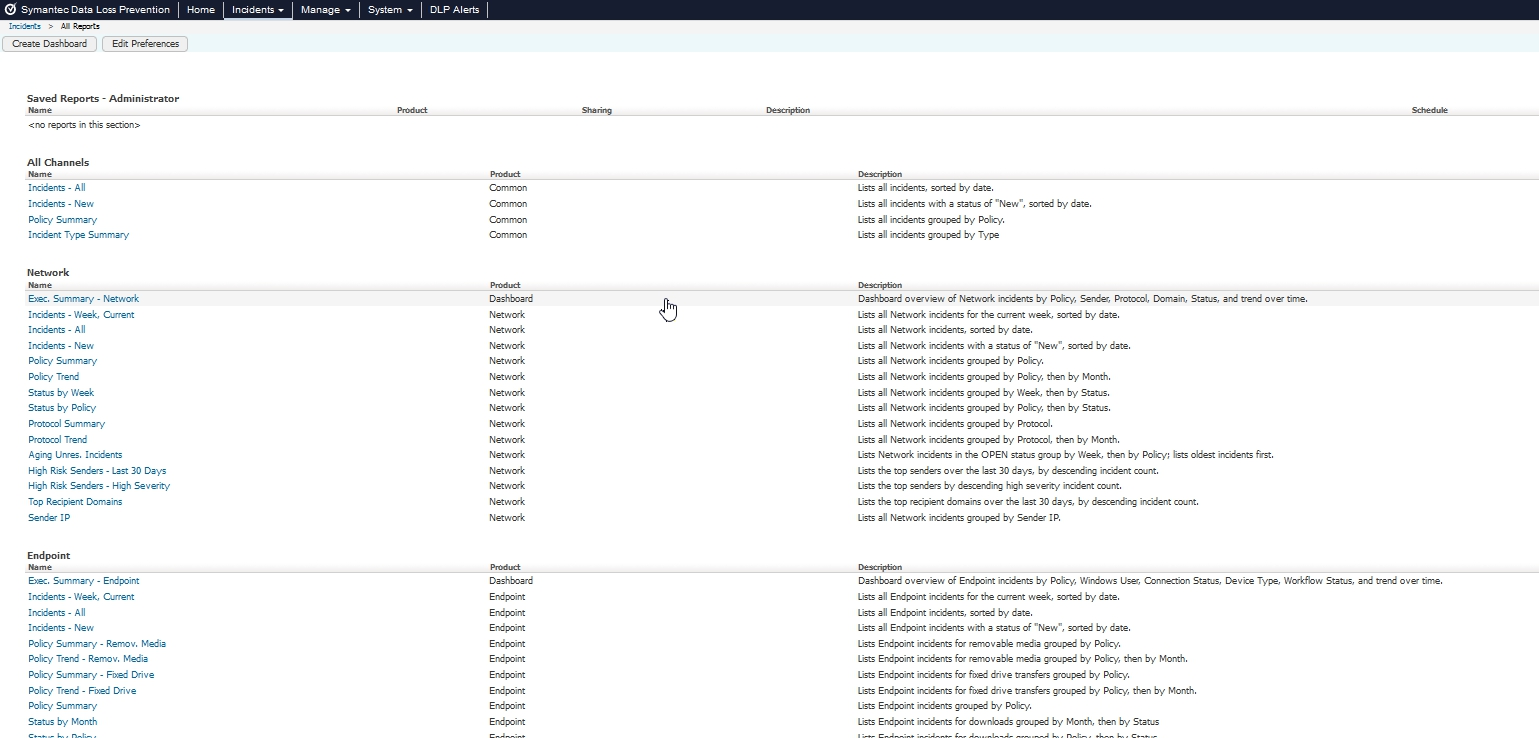The width and height of the screenshot is (1539, 738).
Task: Click 'Lists the top recipient domains' description
Action: pyautogui.click(x=1028, y=502)
